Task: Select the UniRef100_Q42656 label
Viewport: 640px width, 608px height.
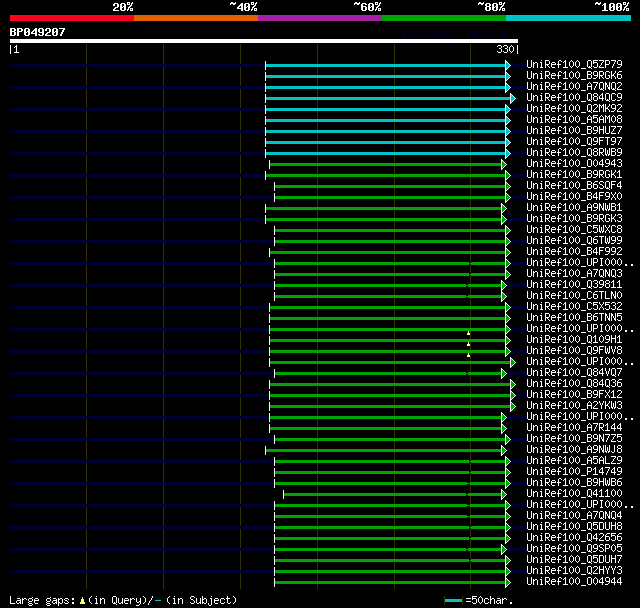Action: [x=574, y=538]
